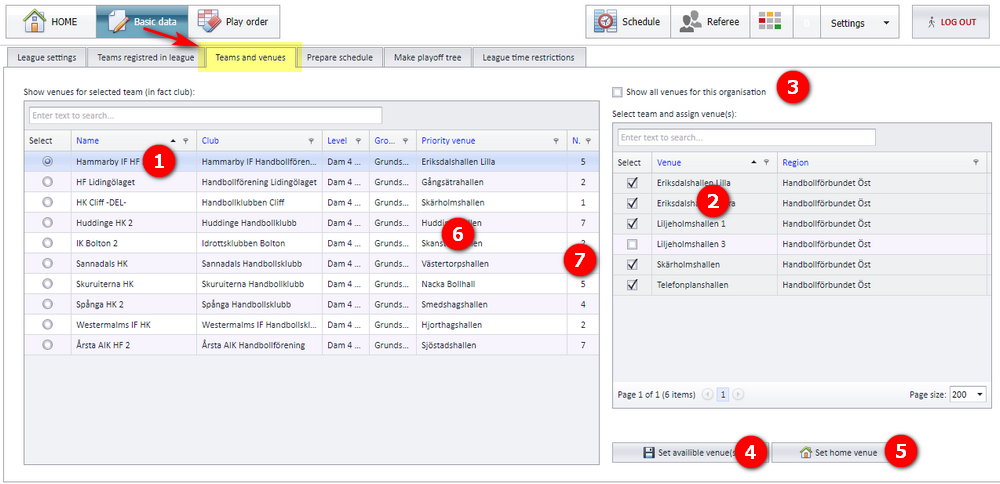1000x484 pixels.
Task: Open filter icon on Gro... column
Action: (x=405, y=141)
